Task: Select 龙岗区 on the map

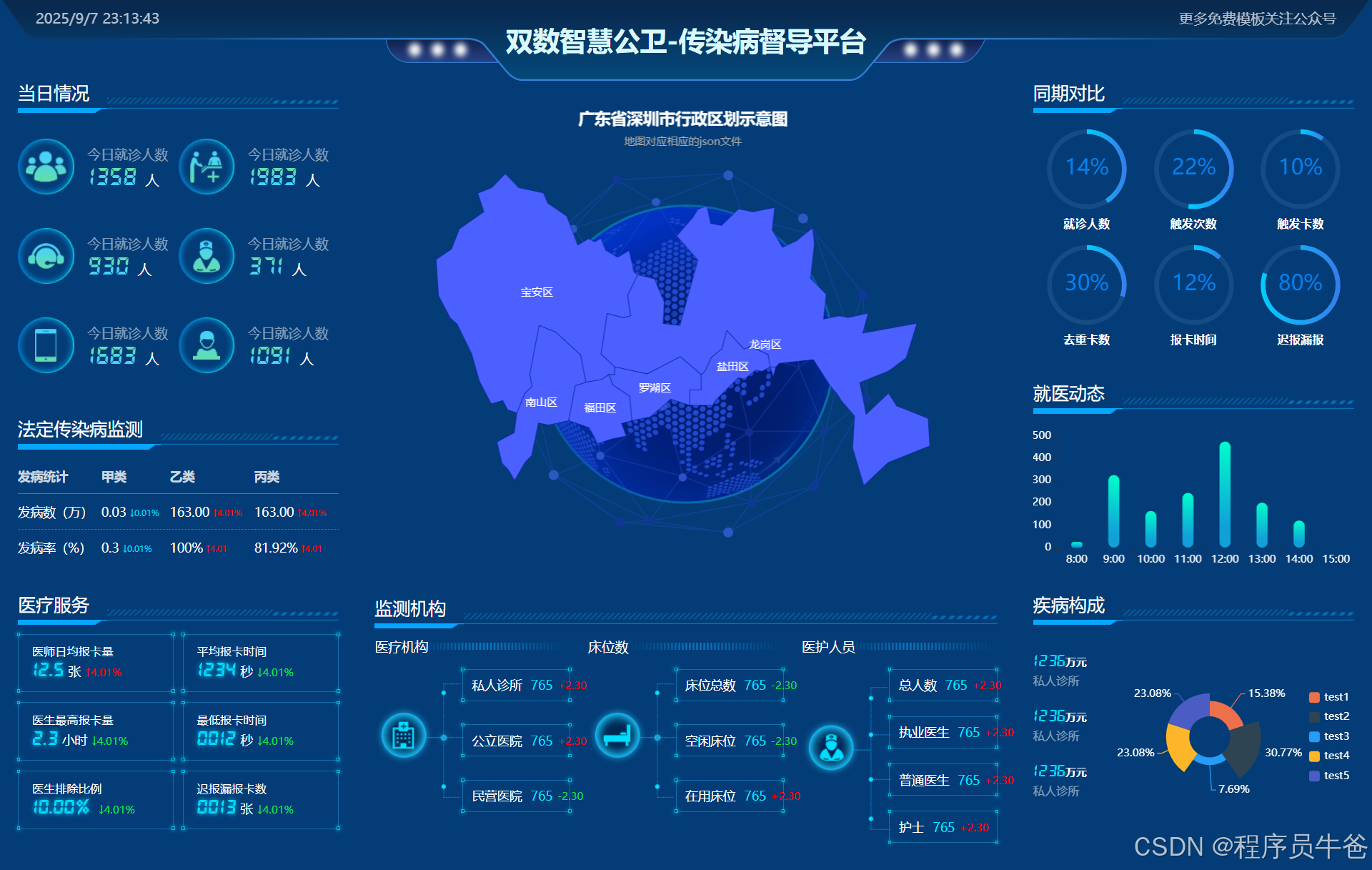Action: [x=765, y=345]
